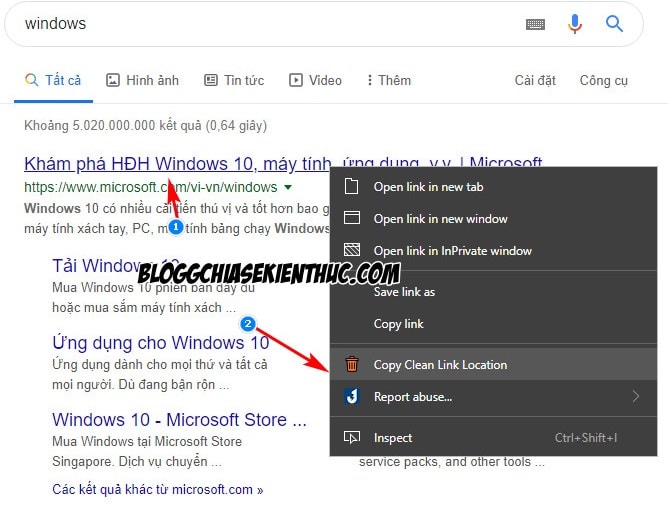Click the InPrivate window icon in context menu
Screen dimensions: 668x509
click(352, 250)
